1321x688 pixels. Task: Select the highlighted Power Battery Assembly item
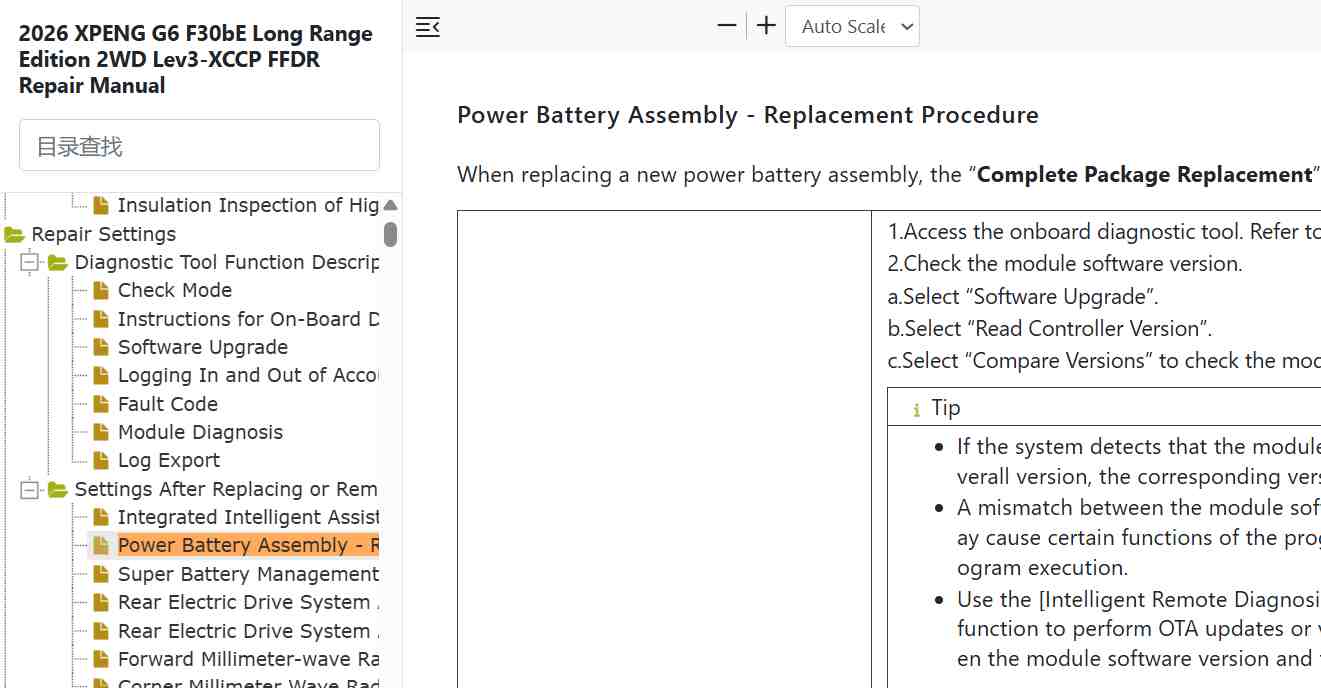[x=248, y=545]
